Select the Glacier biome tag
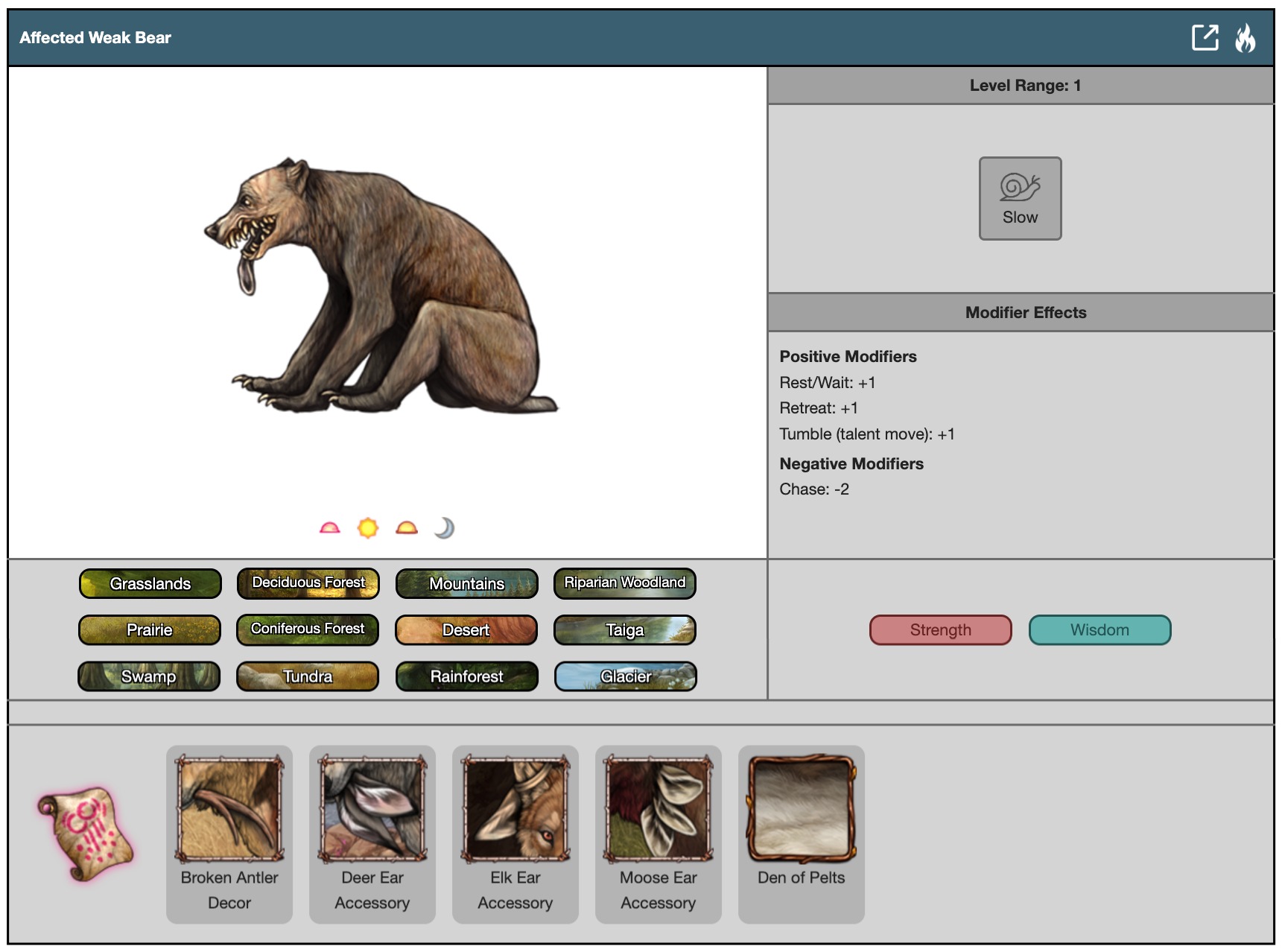This screenshot has width=1282, height=952. [x=625, y=676]
